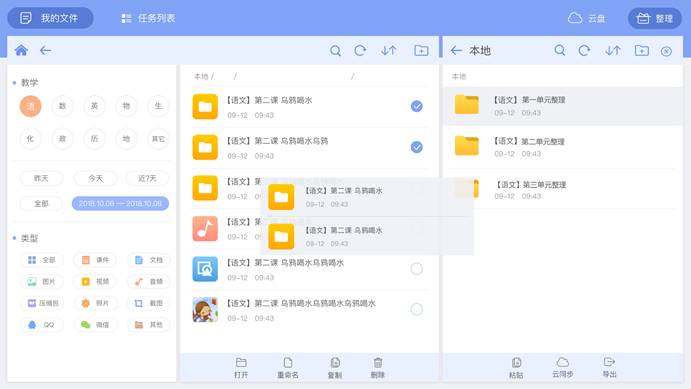The width and height of the screenshot is (691, 389).
Task: Add new folder in 本地 right pane
Action: click(x=642, y=51)
